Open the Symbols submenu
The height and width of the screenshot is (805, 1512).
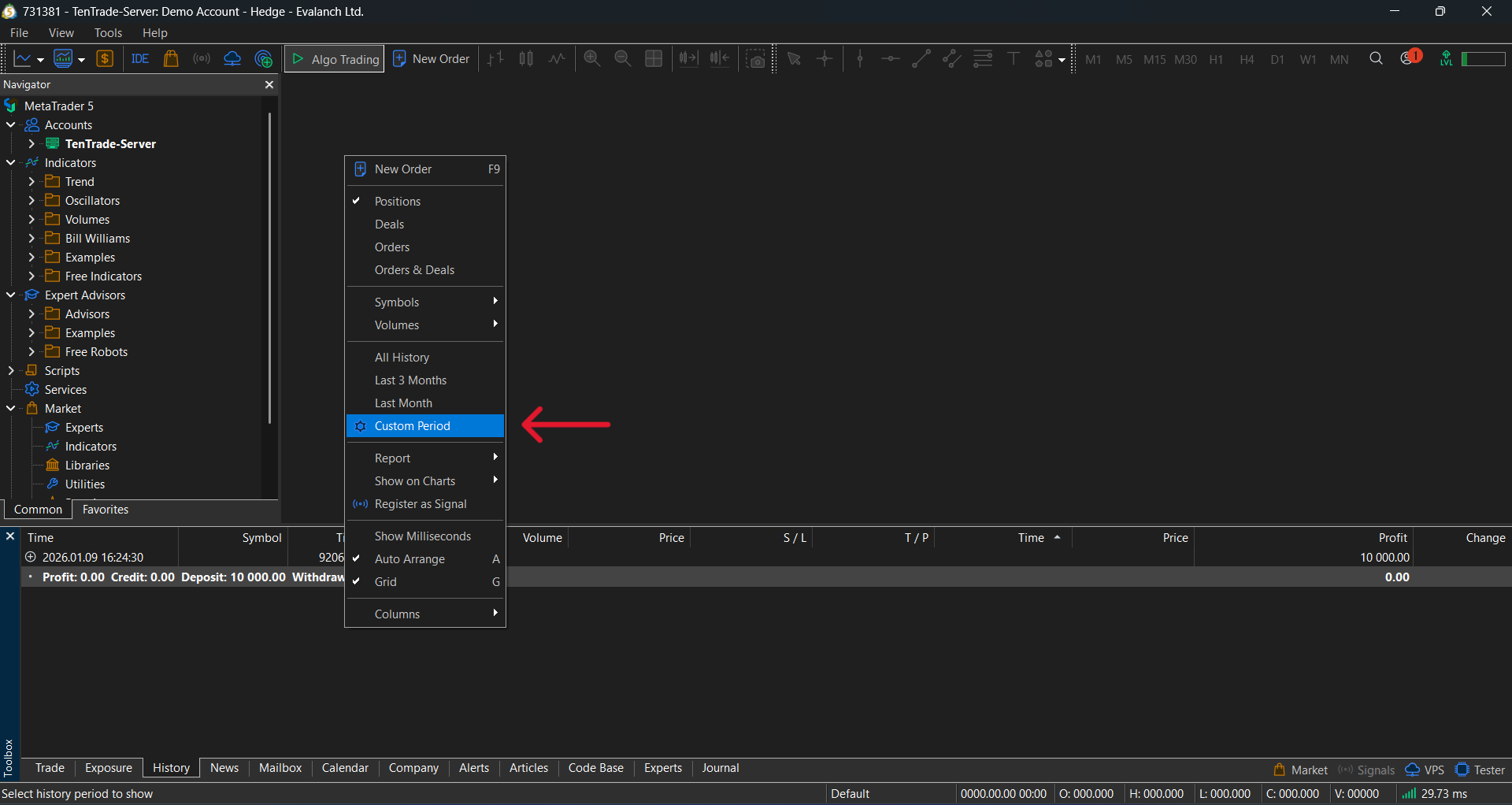(x=425, y=302)
